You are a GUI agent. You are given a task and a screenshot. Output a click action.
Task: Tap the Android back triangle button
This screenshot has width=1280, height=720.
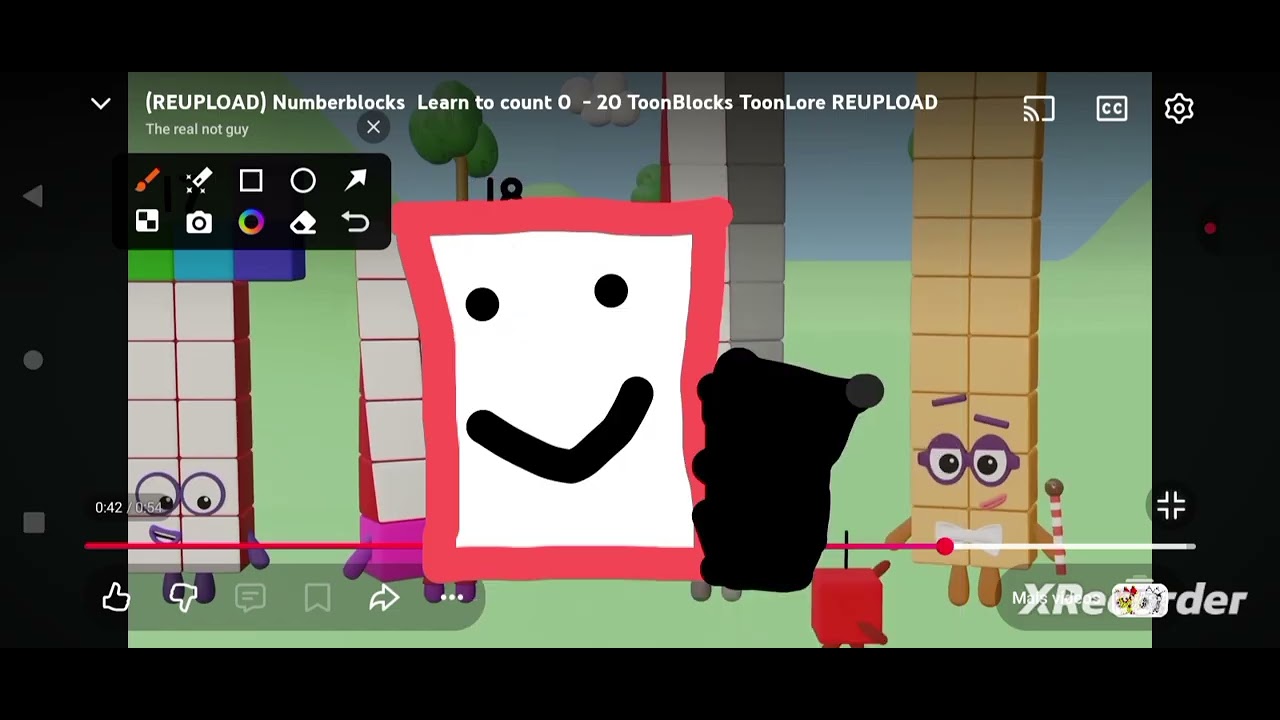point(33,197)
